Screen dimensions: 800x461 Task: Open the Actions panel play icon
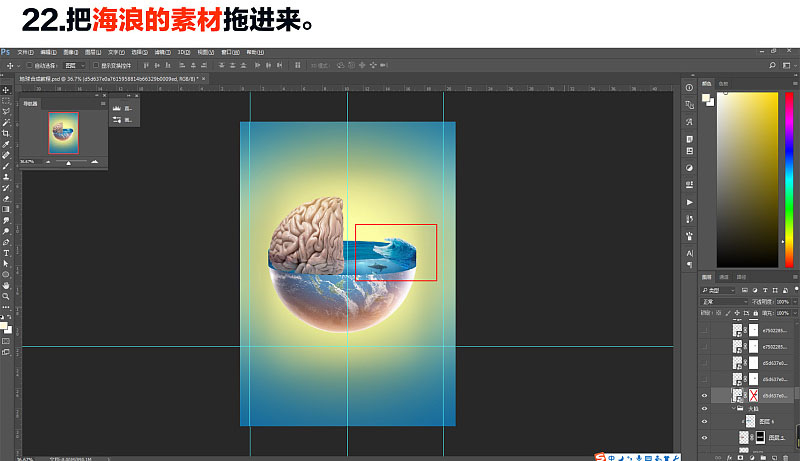coord(689,202)
